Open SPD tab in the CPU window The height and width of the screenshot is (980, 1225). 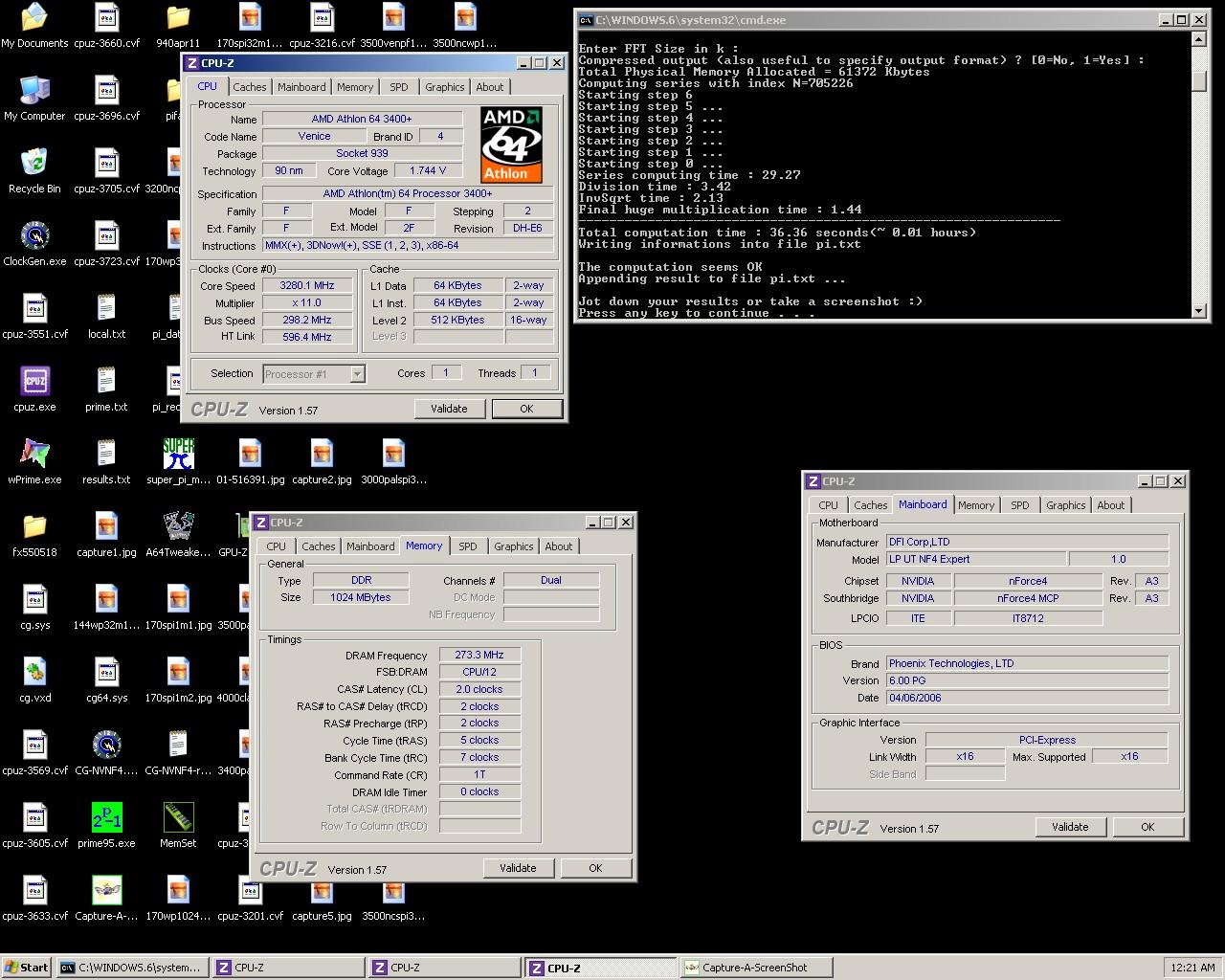[398, 87]
